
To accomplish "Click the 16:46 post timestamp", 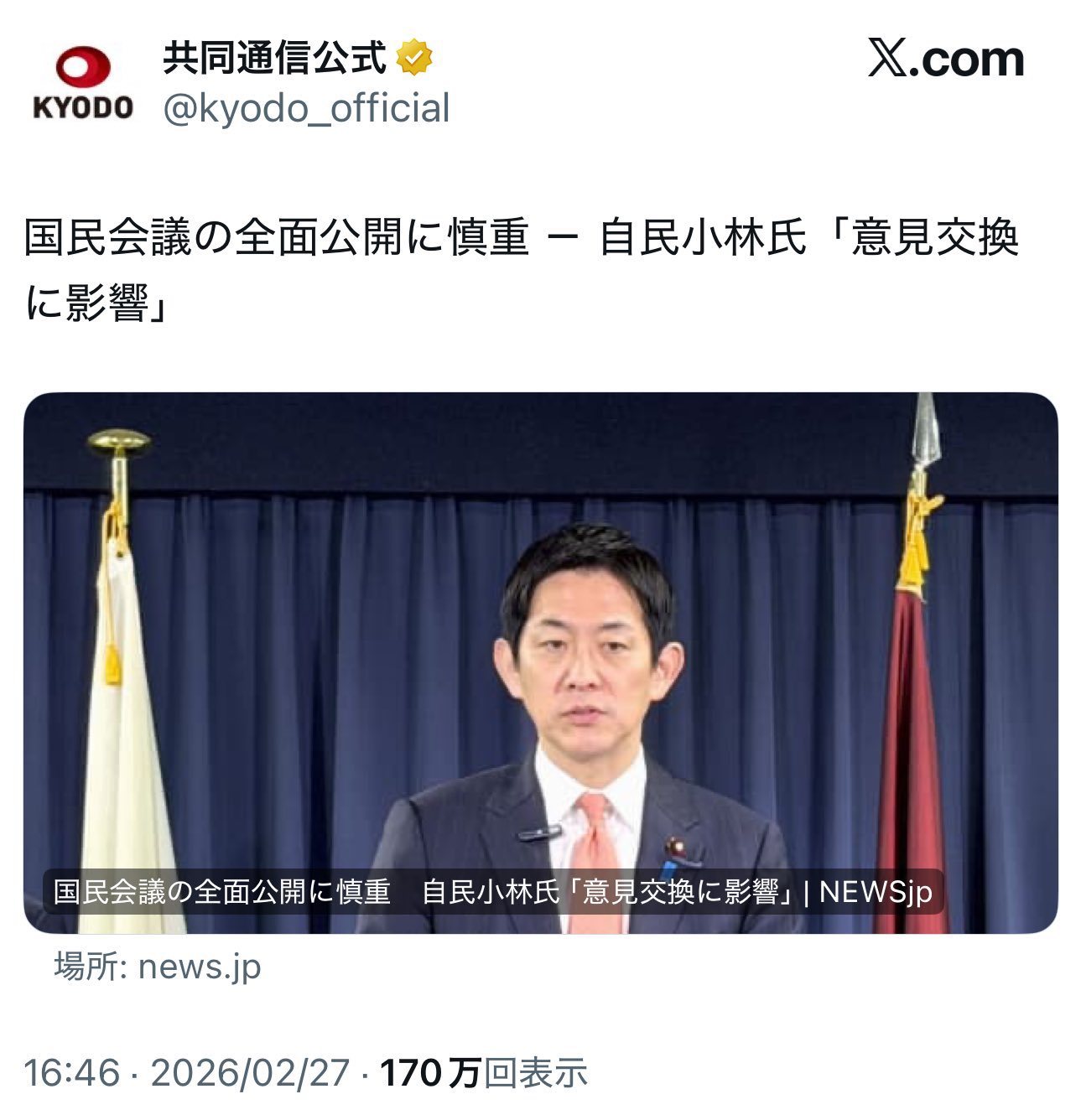I will tap(72, 1073).
